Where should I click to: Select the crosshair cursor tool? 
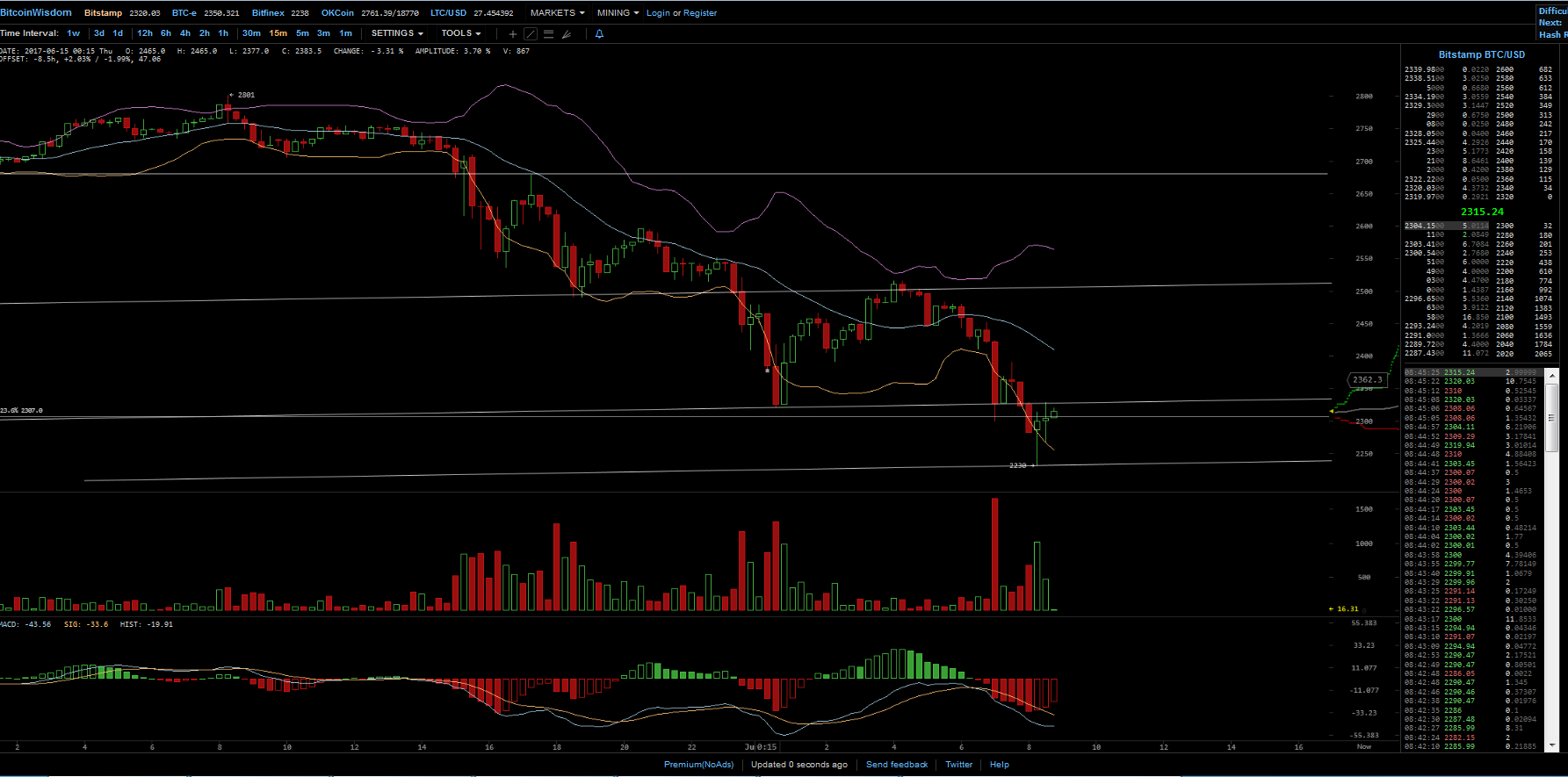point(513,34)
